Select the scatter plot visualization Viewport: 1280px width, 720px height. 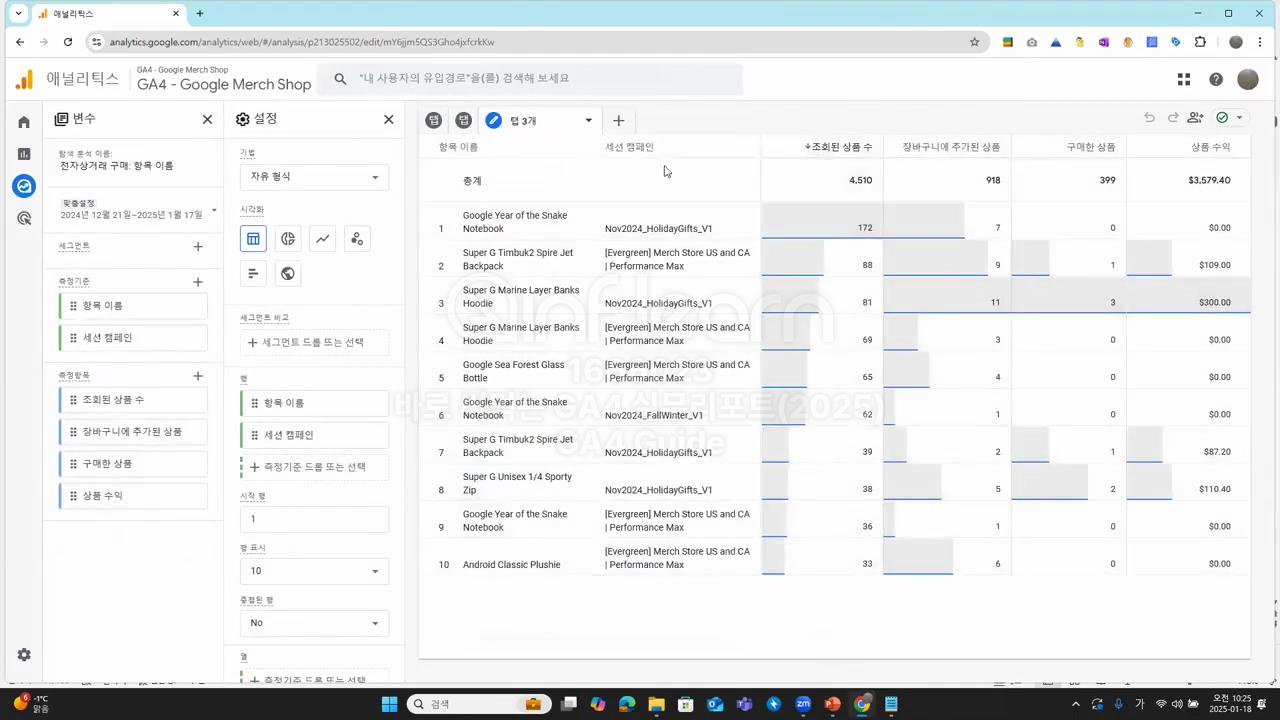coord(357,239)
